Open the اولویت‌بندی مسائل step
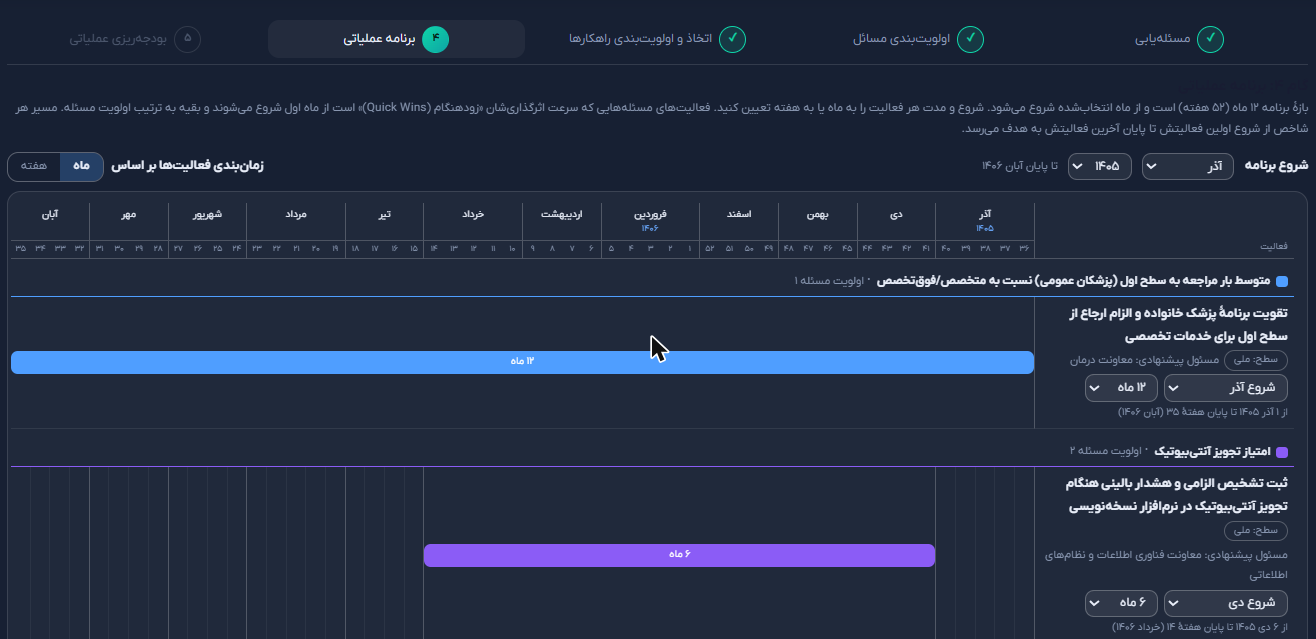This screenshot has height=639, width=1316. pyautogui.click(x=919, y=39)
